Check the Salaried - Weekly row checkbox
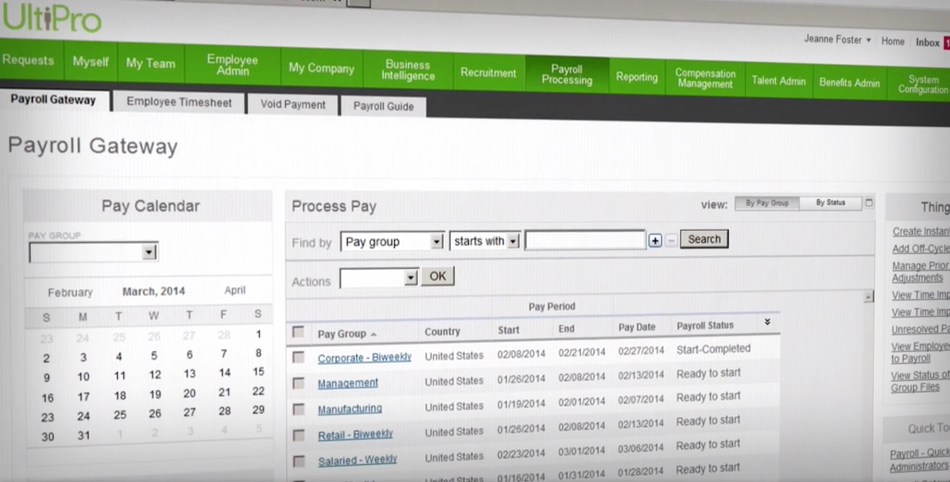950x482 pixels. tap(299, 461)
